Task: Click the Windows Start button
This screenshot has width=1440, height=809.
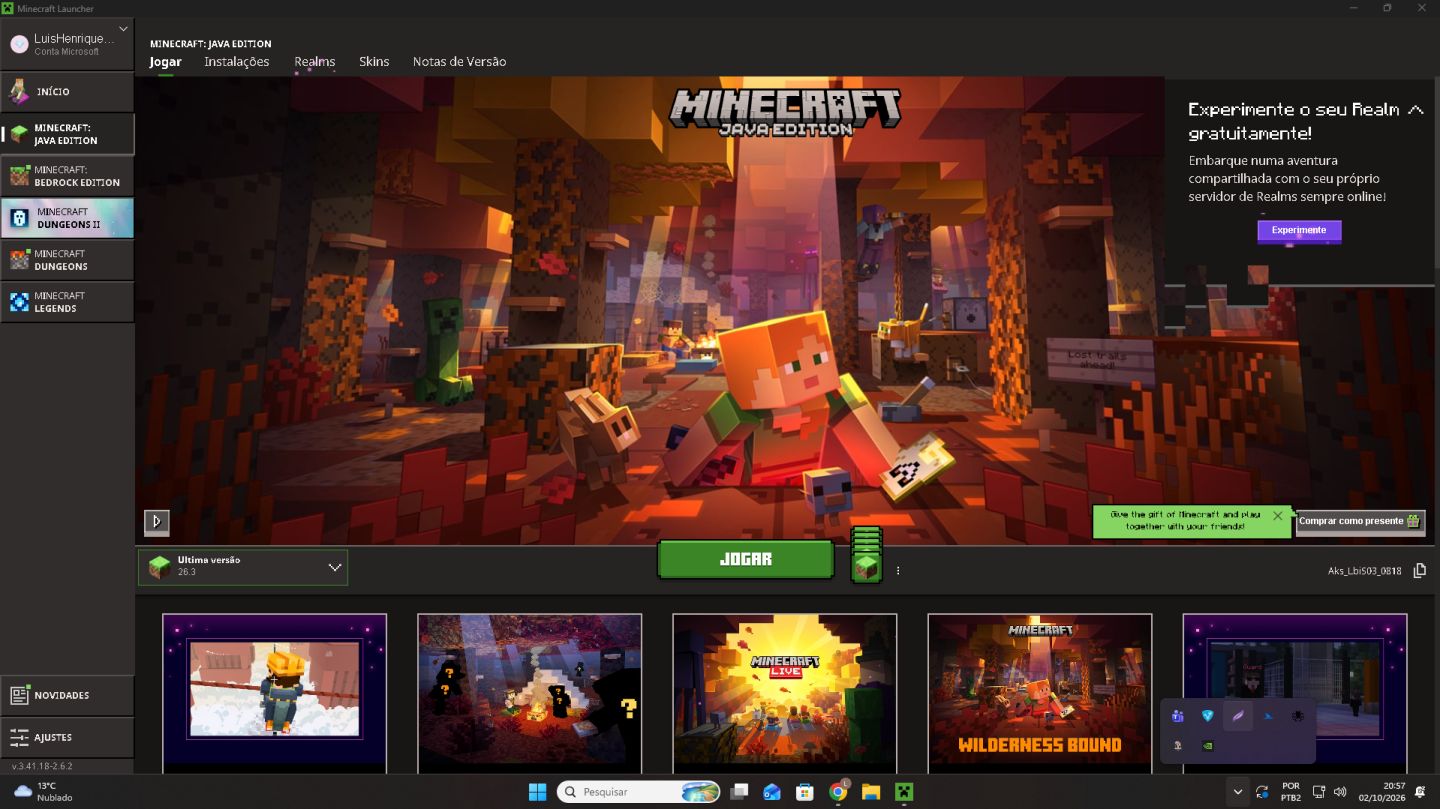Action: 537,792
